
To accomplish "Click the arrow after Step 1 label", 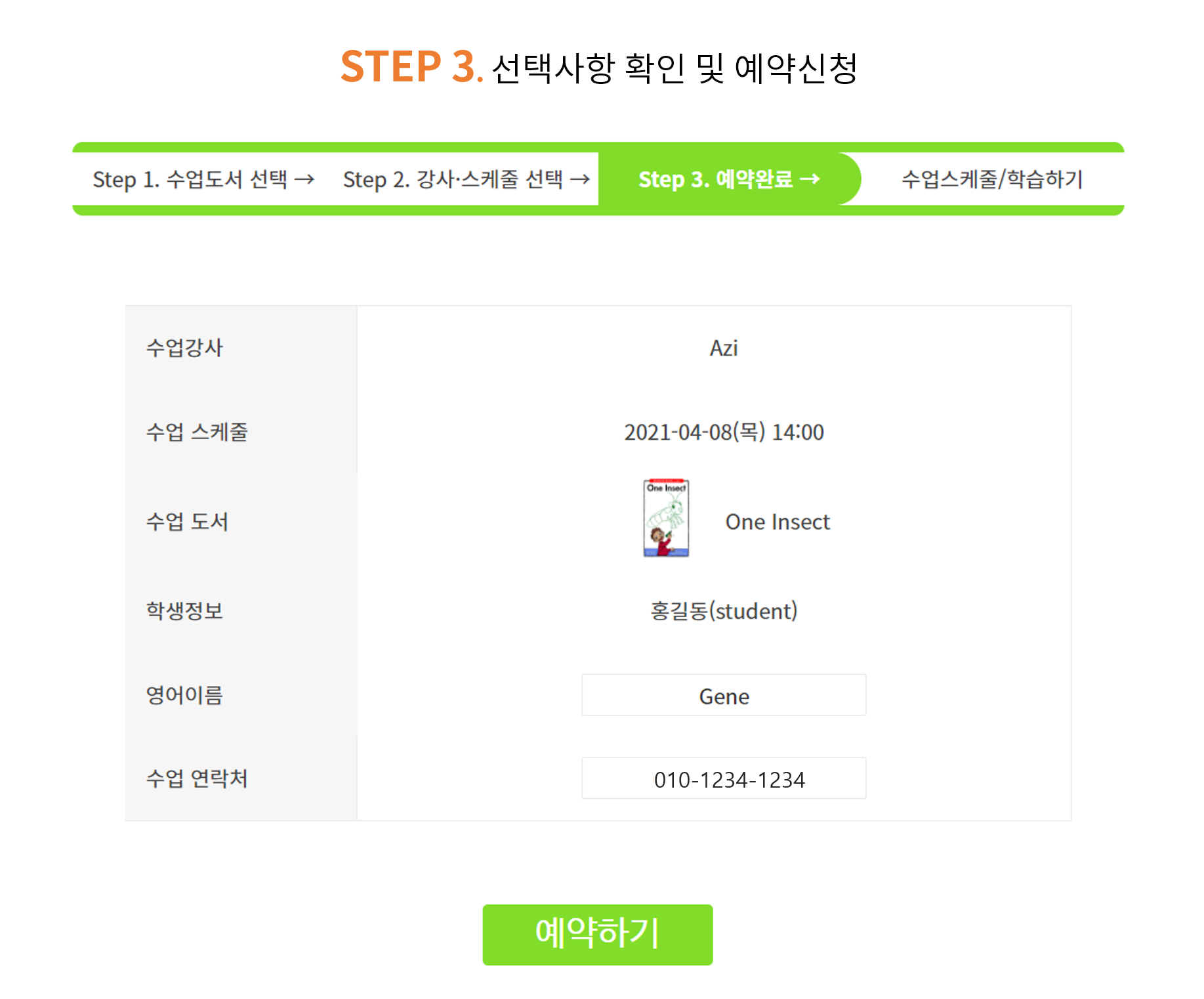I will pyautogui.click(x=304, y=179).
